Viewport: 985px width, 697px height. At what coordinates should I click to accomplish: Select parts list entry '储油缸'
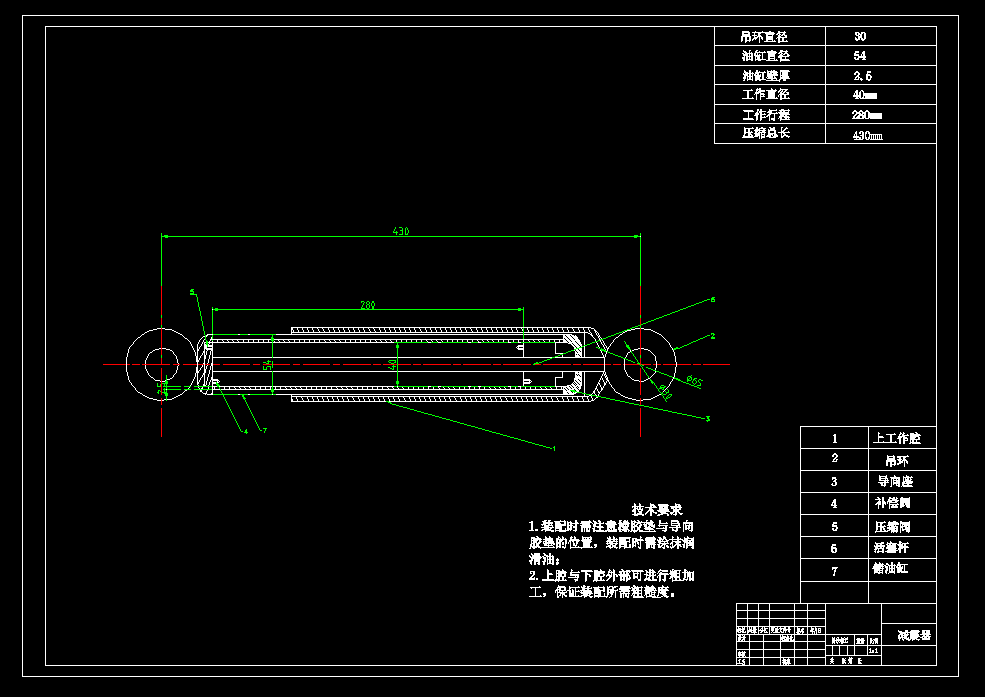(x=890, y=568)
